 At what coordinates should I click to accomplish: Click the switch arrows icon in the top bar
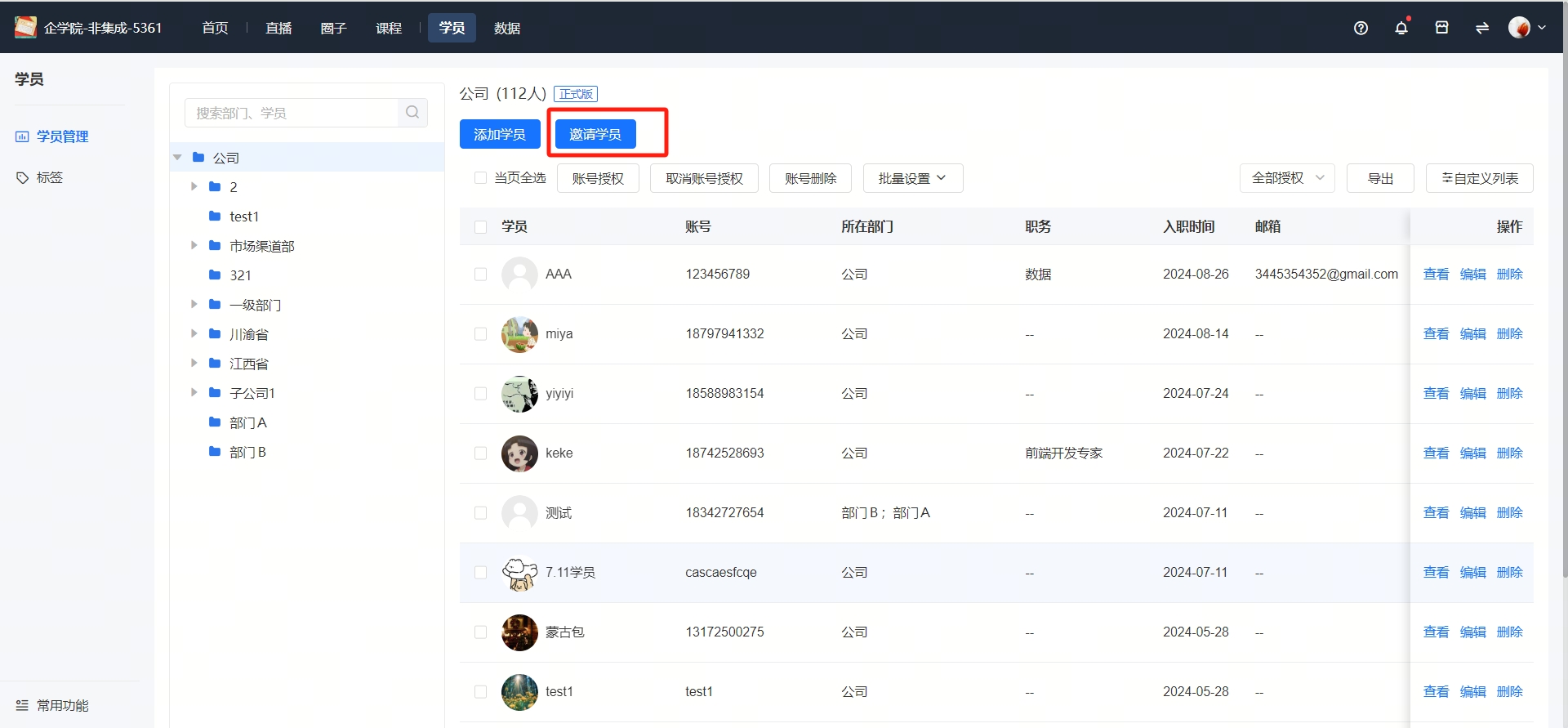click(x=1481, y=28)
